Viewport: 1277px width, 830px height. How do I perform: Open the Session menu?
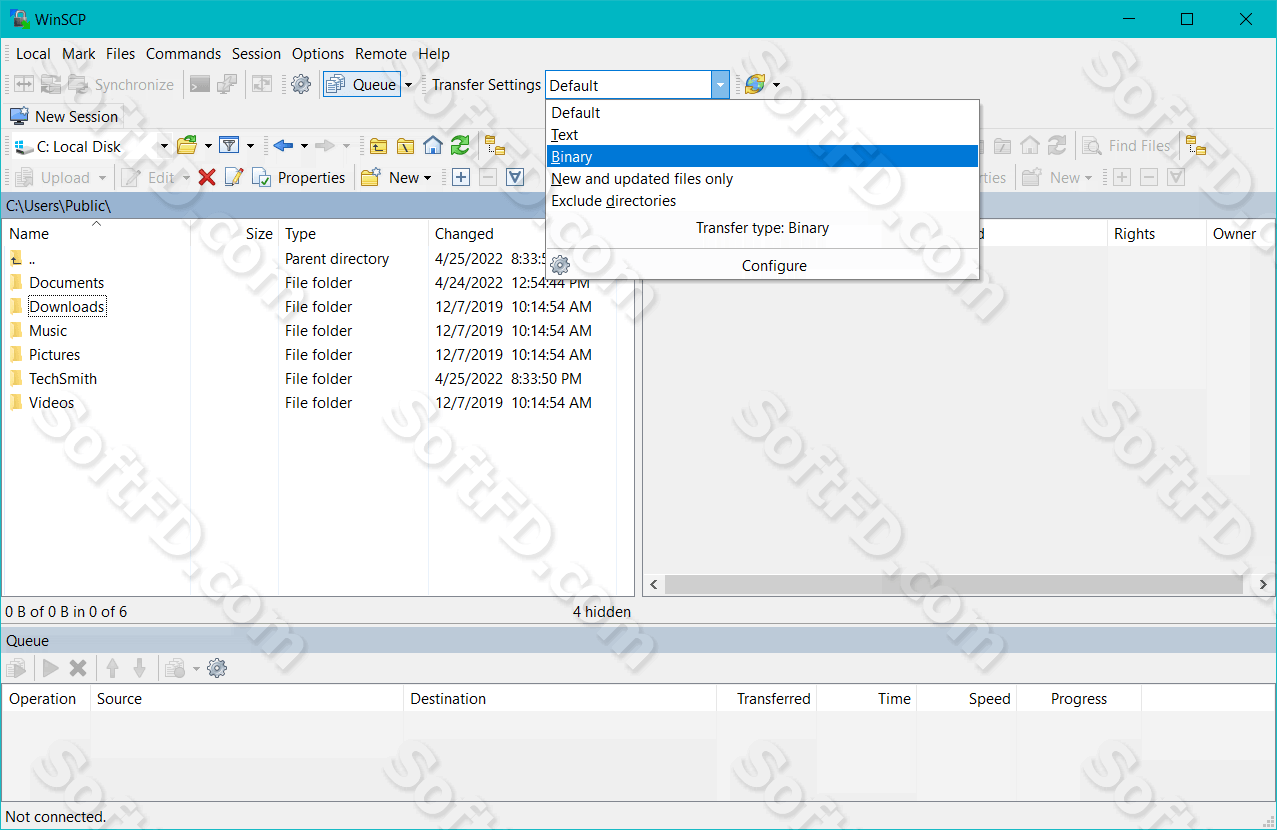point(257,54)
